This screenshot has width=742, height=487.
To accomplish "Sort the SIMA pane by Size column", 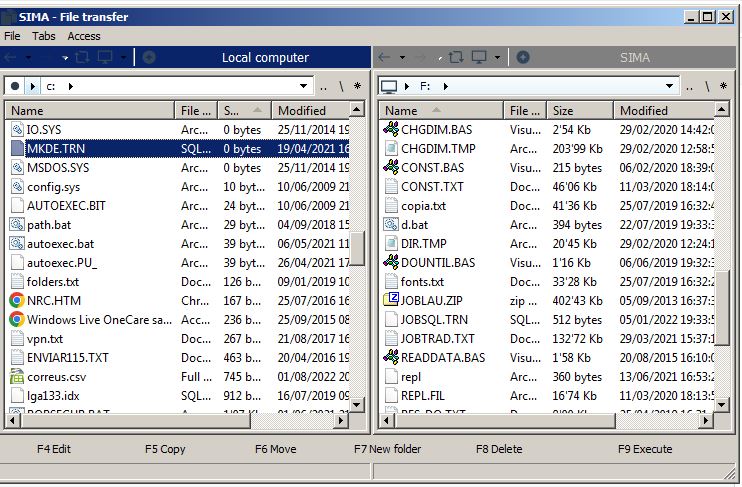I will coord(563,111).
